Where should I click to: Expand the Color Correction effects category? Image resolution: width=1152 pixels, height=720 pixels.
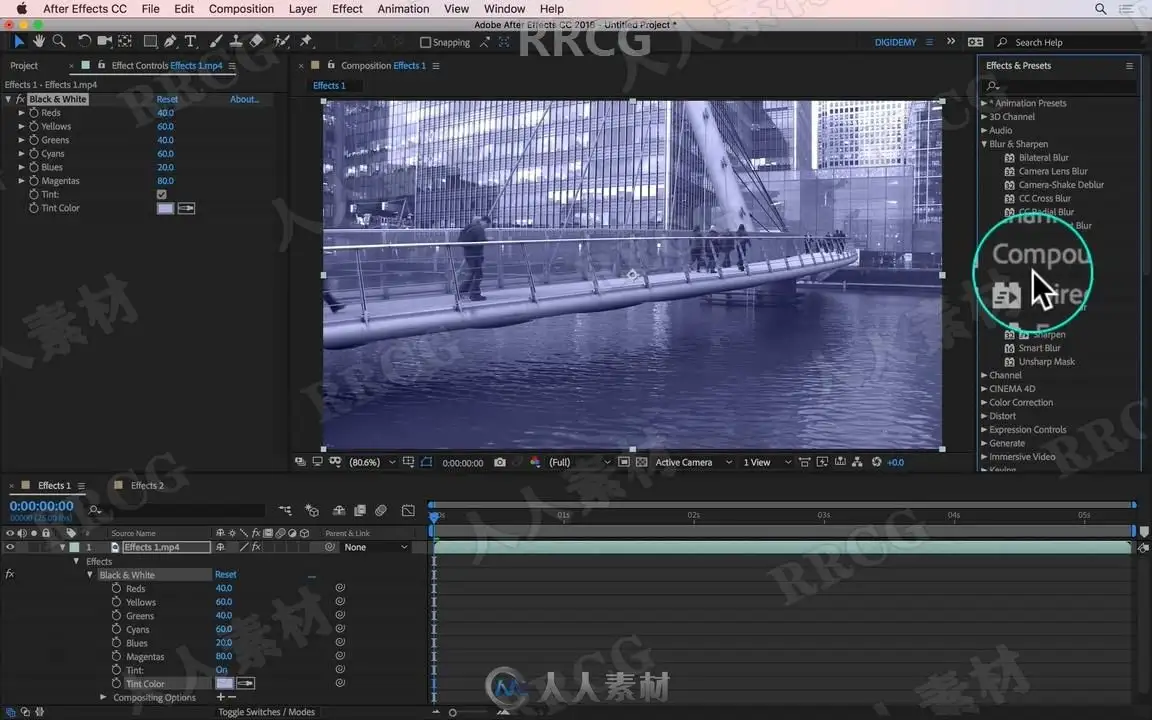tap(984, 403)
